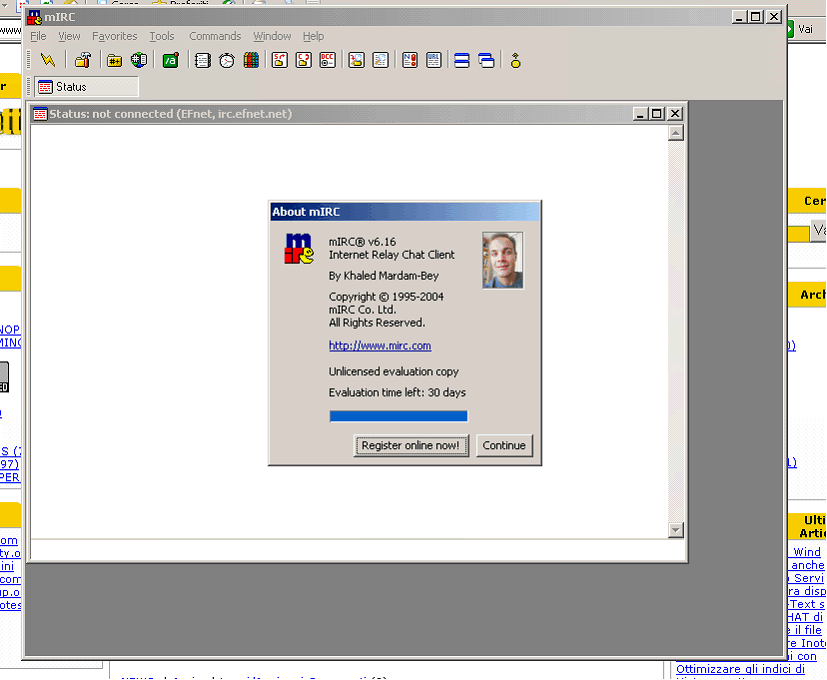This screenshot has height=680, width=827.
Task: Click the Status window text input box
Action: click(357, 550)
